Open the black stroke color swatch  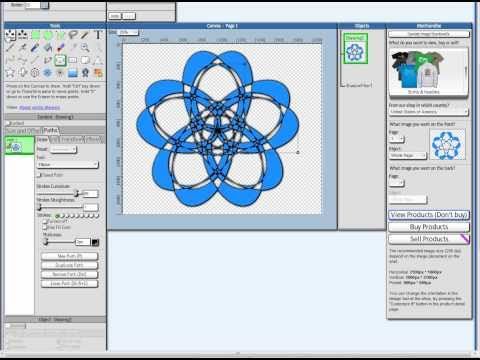point(95,242)
